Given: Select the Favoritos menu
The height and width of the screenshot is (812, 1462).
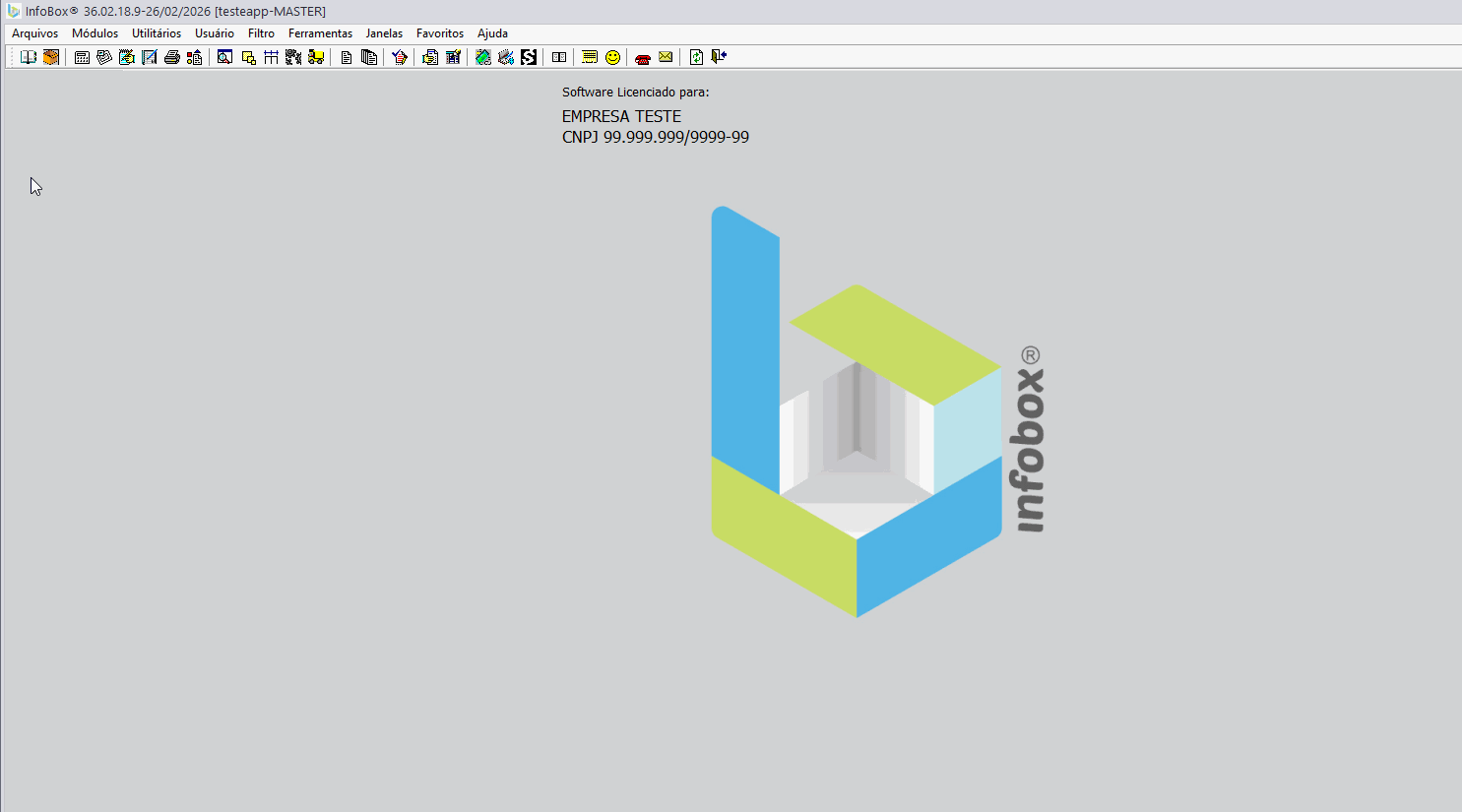Looking at the screenshot, I should (x=439, y=33).
